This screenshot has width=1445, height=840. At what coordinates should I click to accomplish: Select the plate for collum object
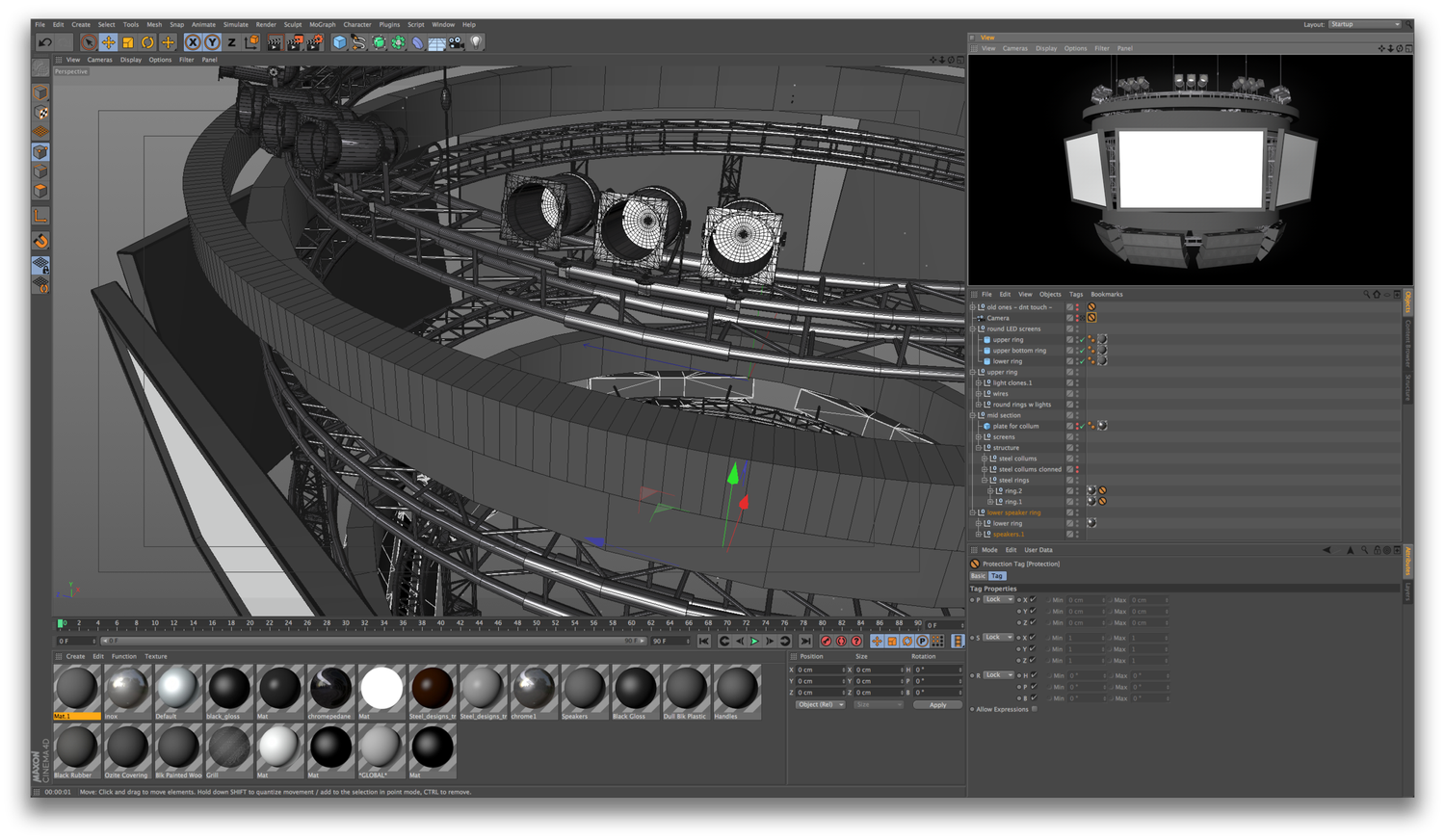click(1015, 426)
